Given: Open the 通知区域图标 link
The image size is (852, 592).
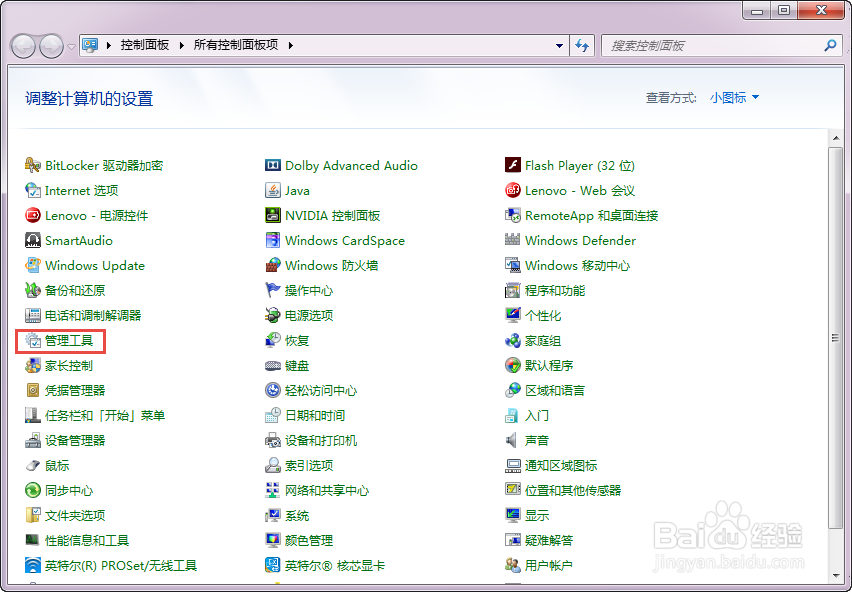Looking at the screenshot, I should (x=561, y=465).
